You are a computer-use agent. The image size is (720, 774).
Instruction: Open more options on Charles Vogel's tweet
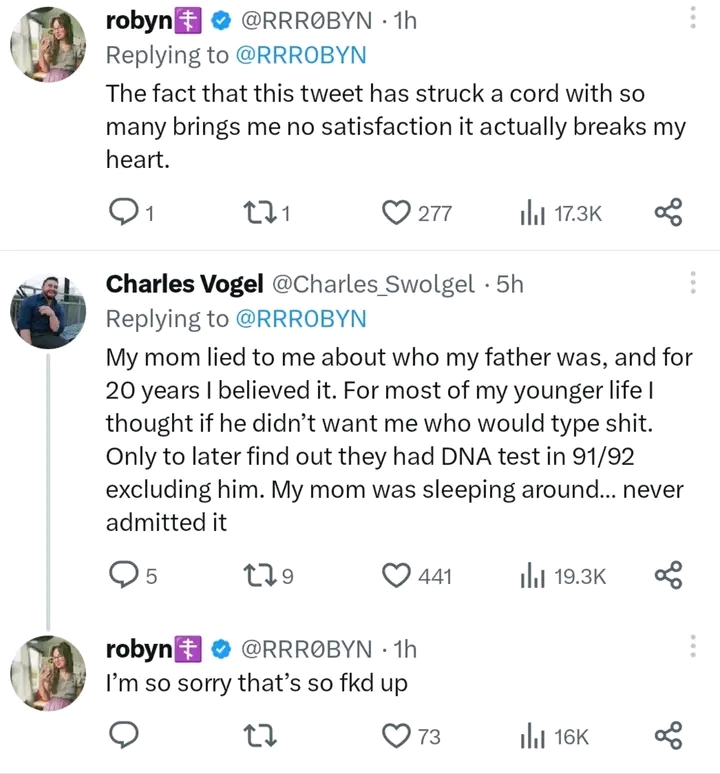click(694, 284)
